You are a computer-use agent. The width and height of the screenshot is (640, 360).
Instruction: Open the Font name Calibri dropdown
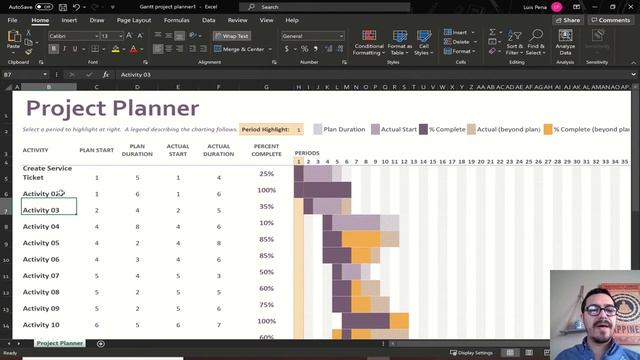tap(96, 36)
